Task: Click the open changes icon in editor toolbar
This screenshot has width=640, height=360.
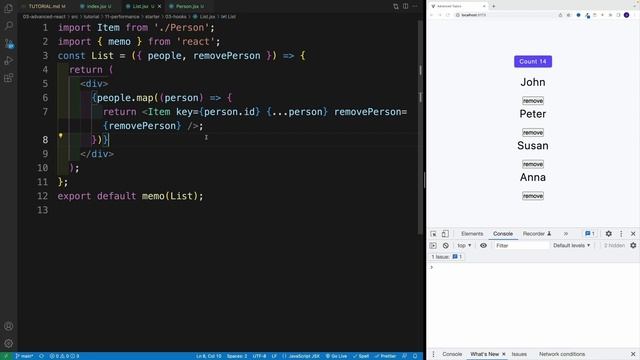Action: [396, 6]
